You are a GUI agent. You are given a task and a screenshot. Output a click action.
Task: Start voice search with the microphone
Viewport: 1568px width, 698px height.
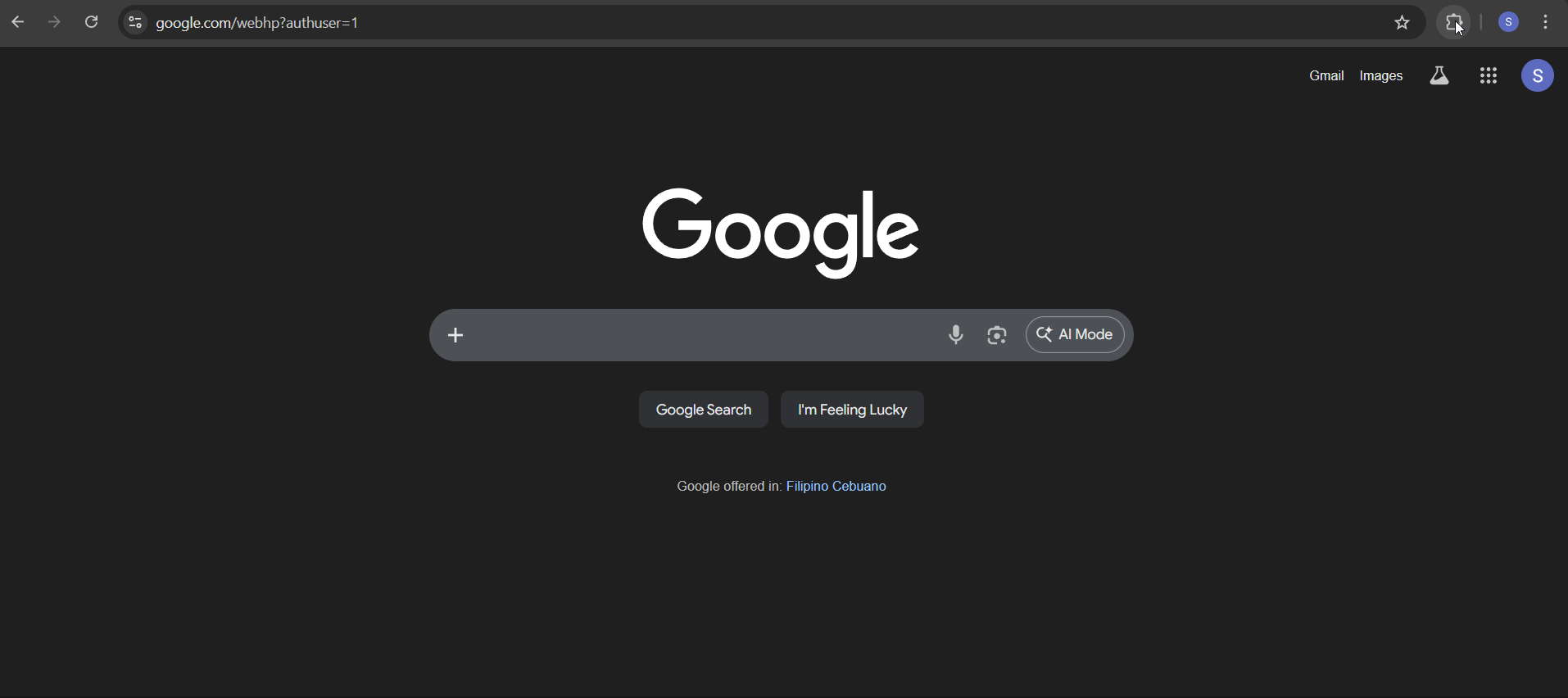tap(956, 335)
